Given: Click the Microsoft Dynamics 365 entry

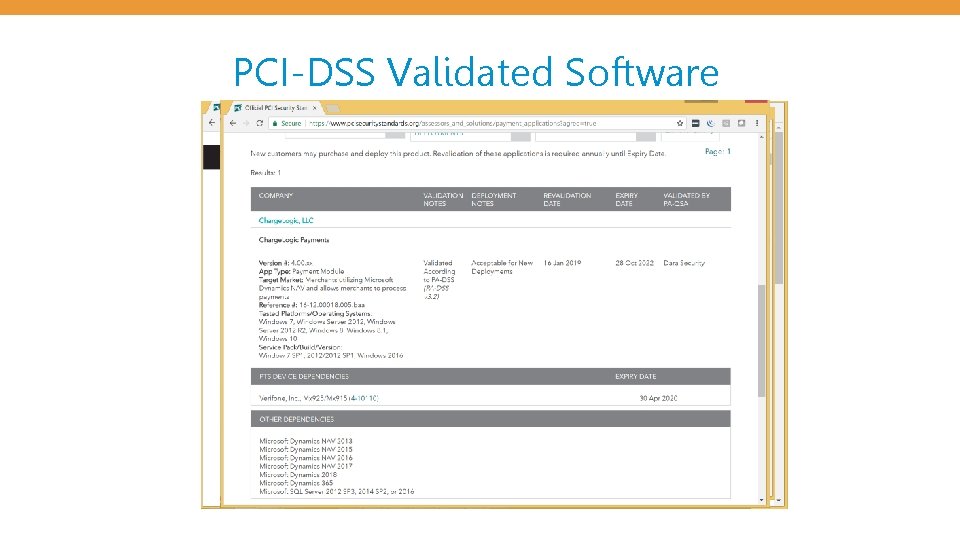Looking at the screenshot, I should [x=298, y=483].
